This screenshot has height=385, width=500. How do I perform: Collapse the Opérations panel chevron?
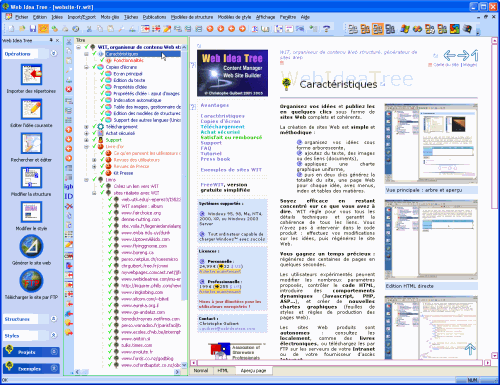click(x=53, y=53)
